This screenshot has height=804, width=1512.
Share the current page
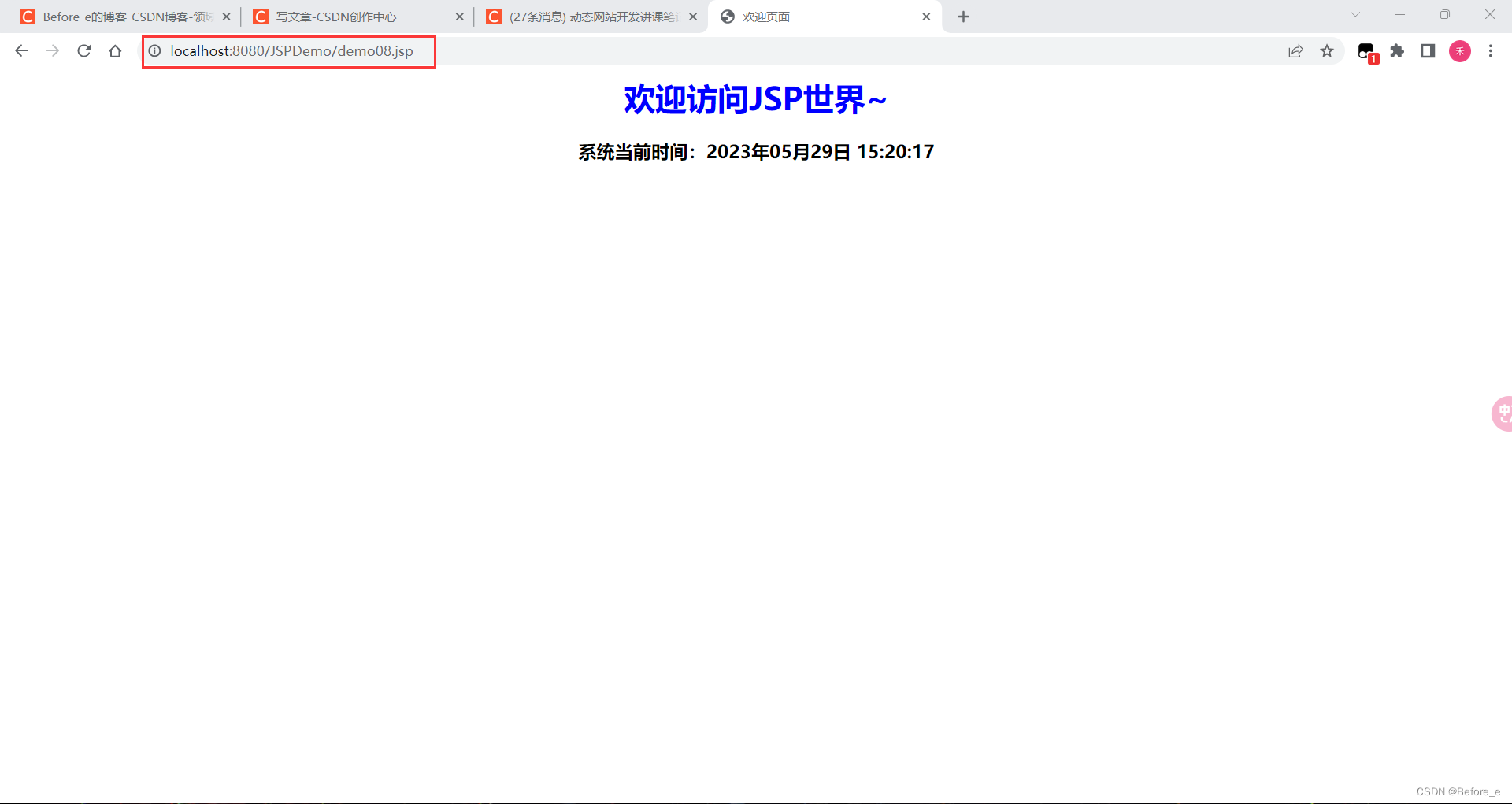coord(1295,51)
